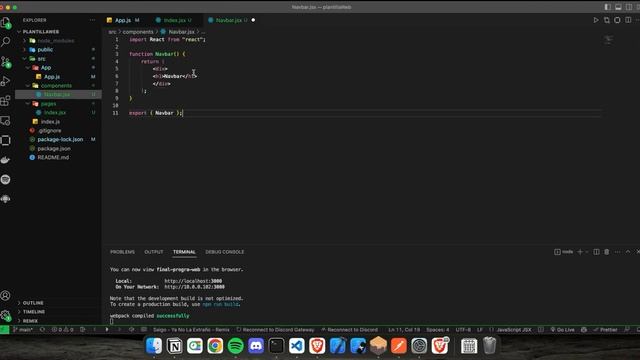Click Spaces: 4 indentation setting
This screenshot has width=640, height=360.
point(438,329)
